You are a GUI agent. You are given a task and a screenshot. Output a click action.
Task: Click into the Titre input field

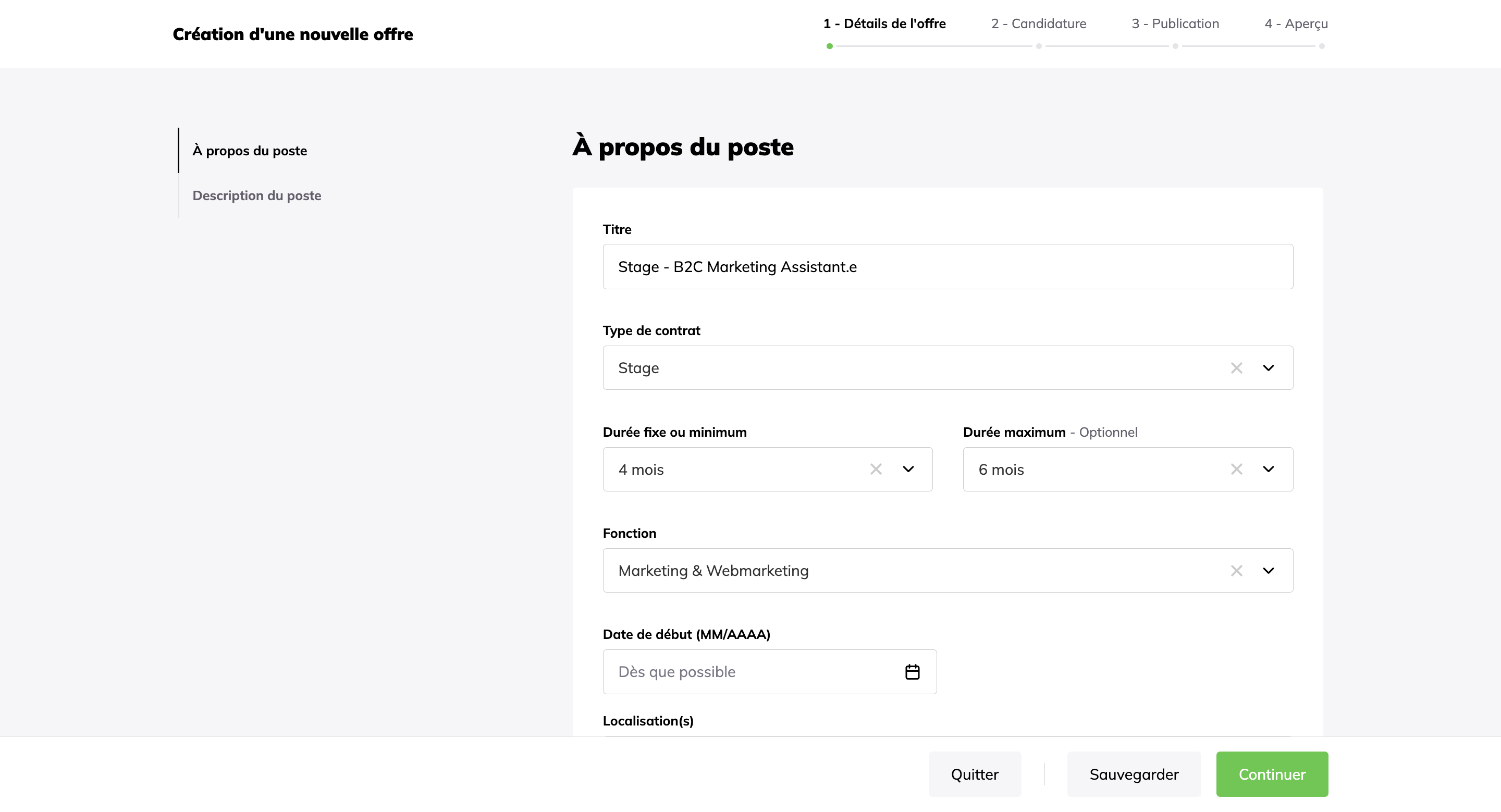947,267
